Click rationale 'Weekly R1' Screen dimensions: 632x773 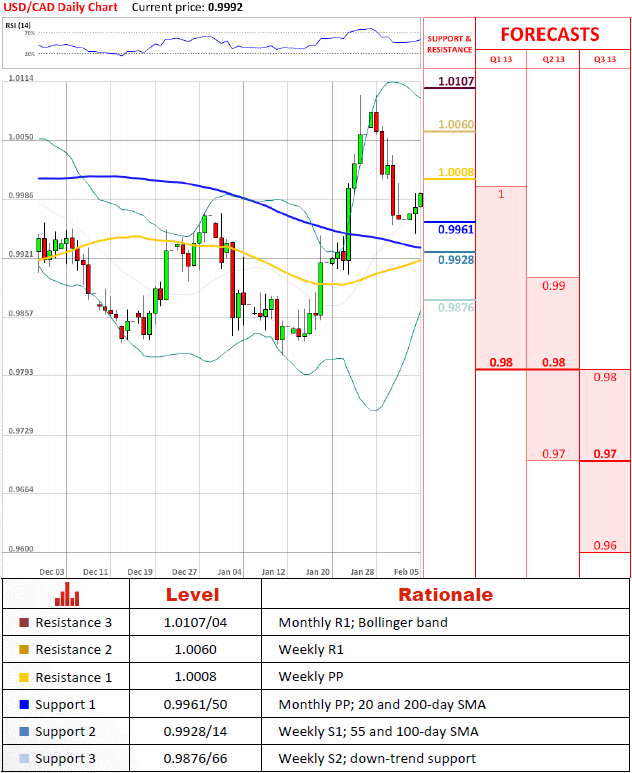(311, 650)
